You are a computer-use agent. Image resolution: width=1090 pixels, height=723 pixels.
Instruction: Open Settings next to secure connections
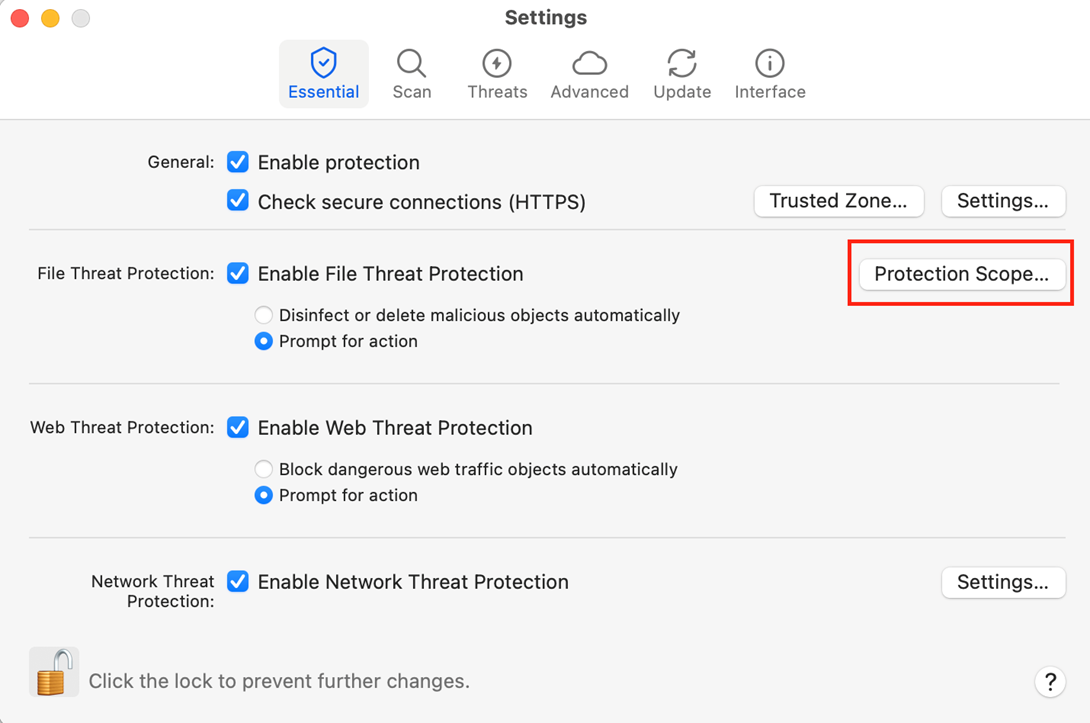(1002, 201)
